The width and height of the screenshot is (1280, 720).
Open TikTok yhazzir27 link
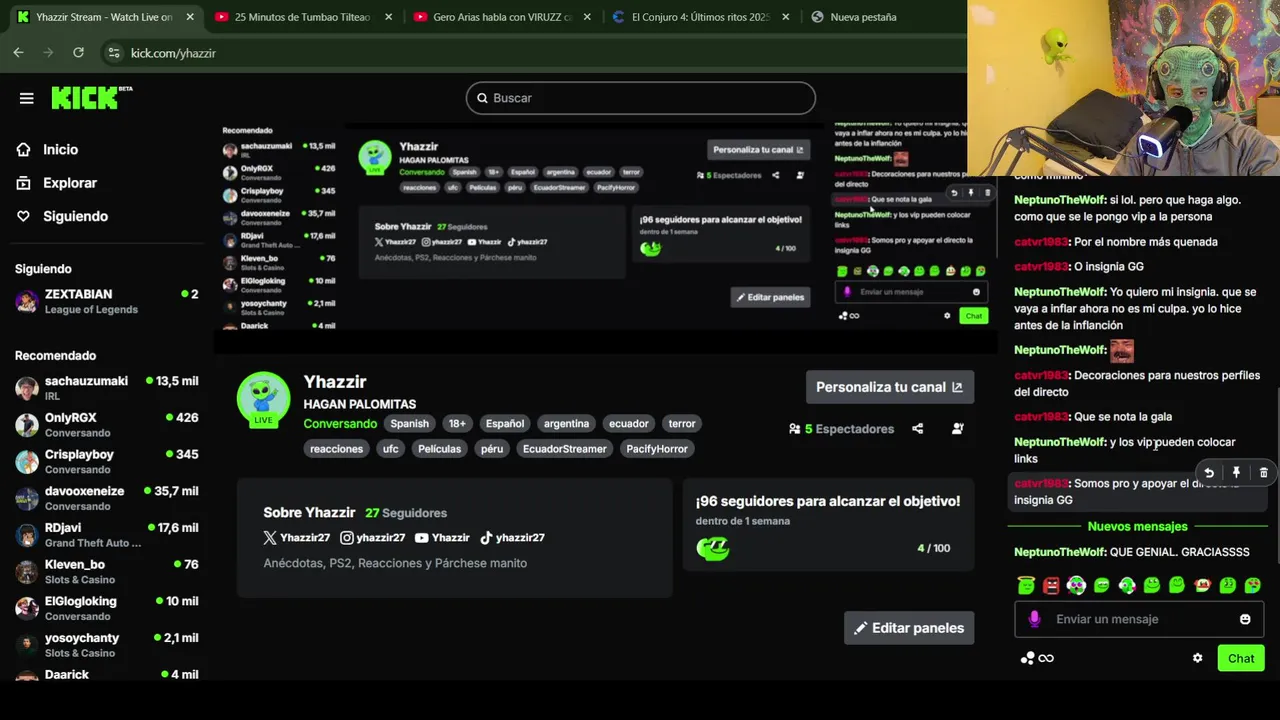pyautogui.click(x=513, y=538)
